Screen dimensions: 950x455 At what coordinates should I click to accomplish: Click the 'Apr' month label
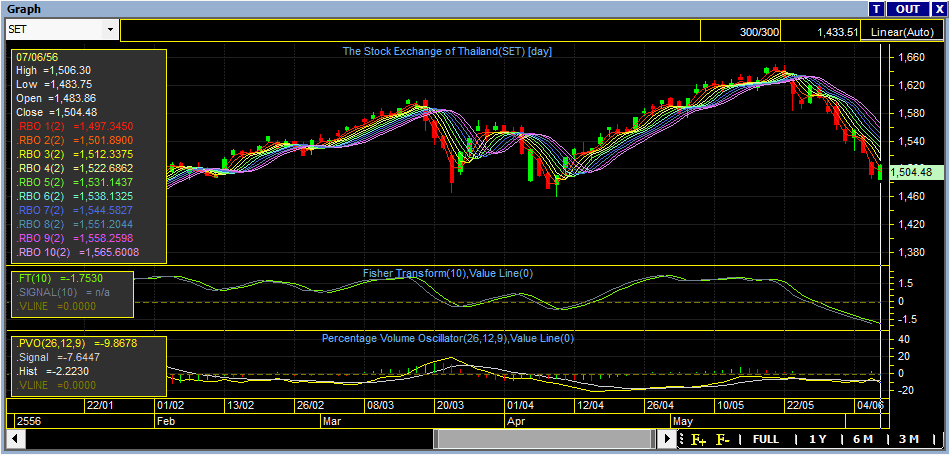coord(515,420)
